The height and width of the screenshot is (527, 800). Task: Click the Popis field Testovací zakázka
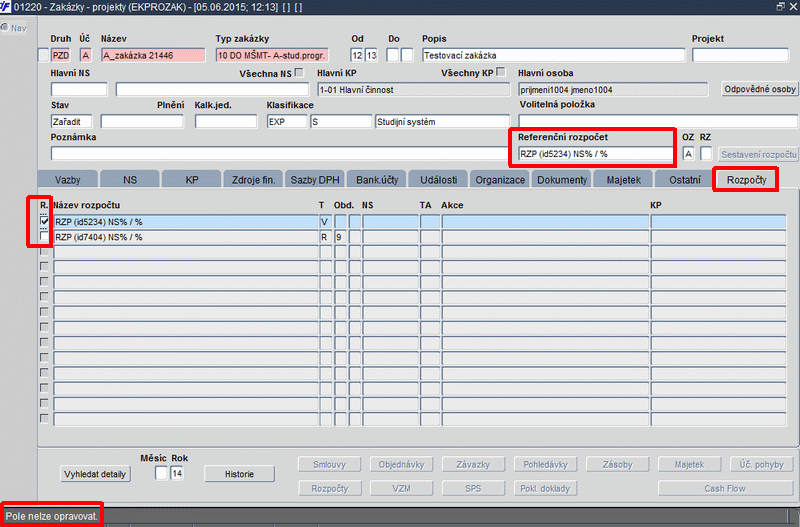(x=554, y=55)
